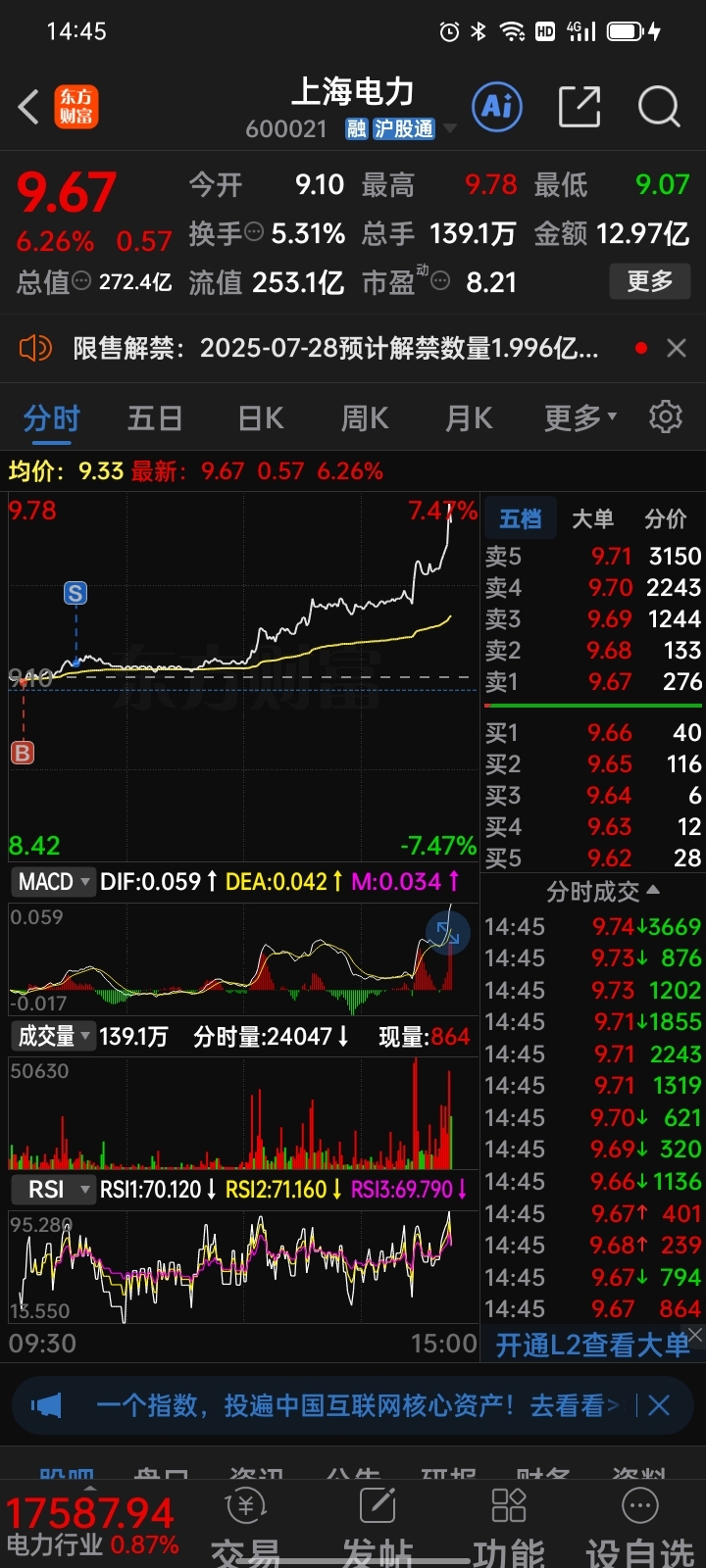
Task: Open the Ai assistant icon
Action: 497,106
